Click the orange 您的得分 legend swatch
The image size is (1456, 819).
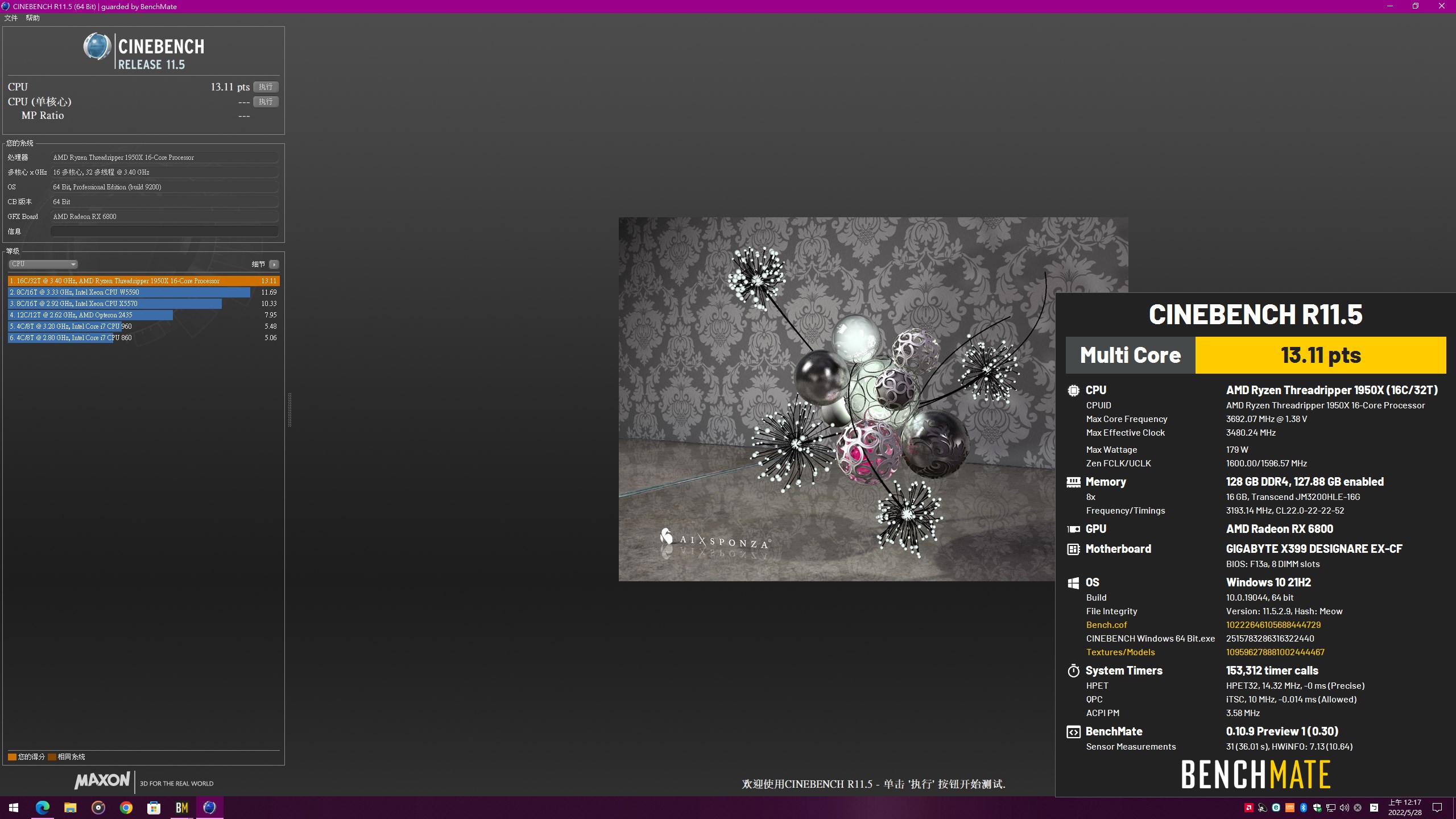(12, 757)
